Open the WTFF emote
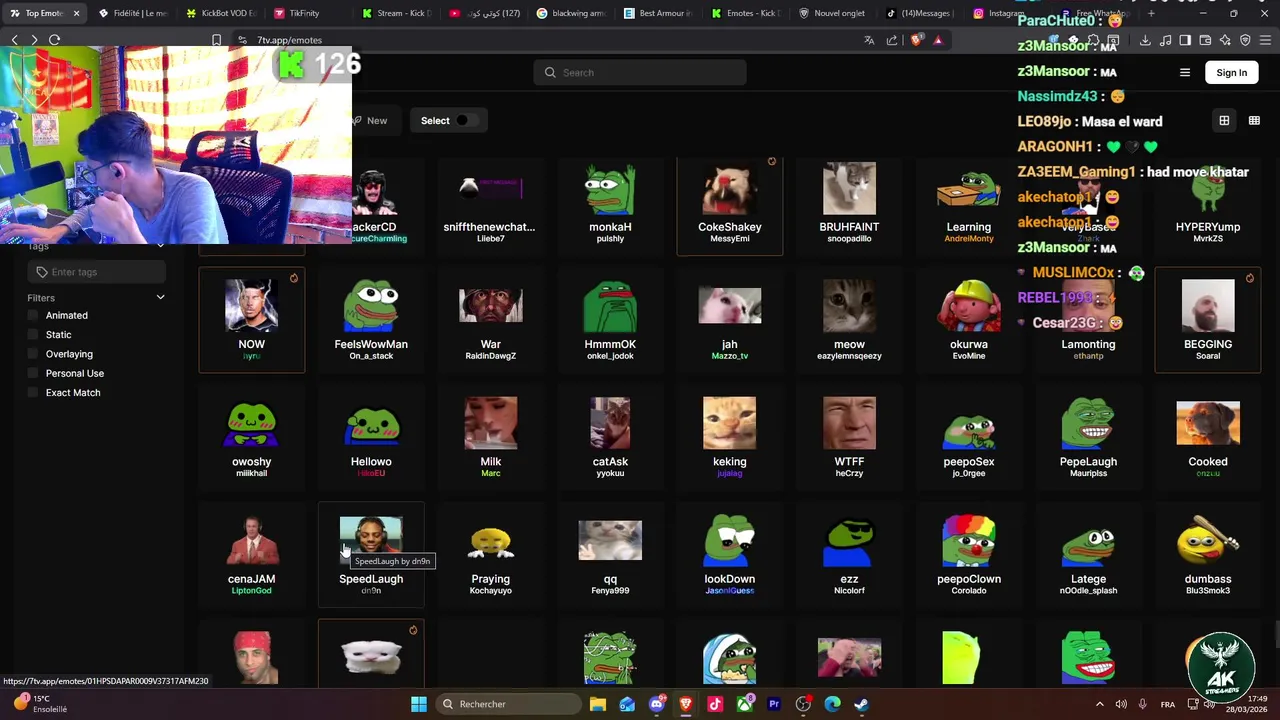This screenshot has width=1280, height=720. 849,438
